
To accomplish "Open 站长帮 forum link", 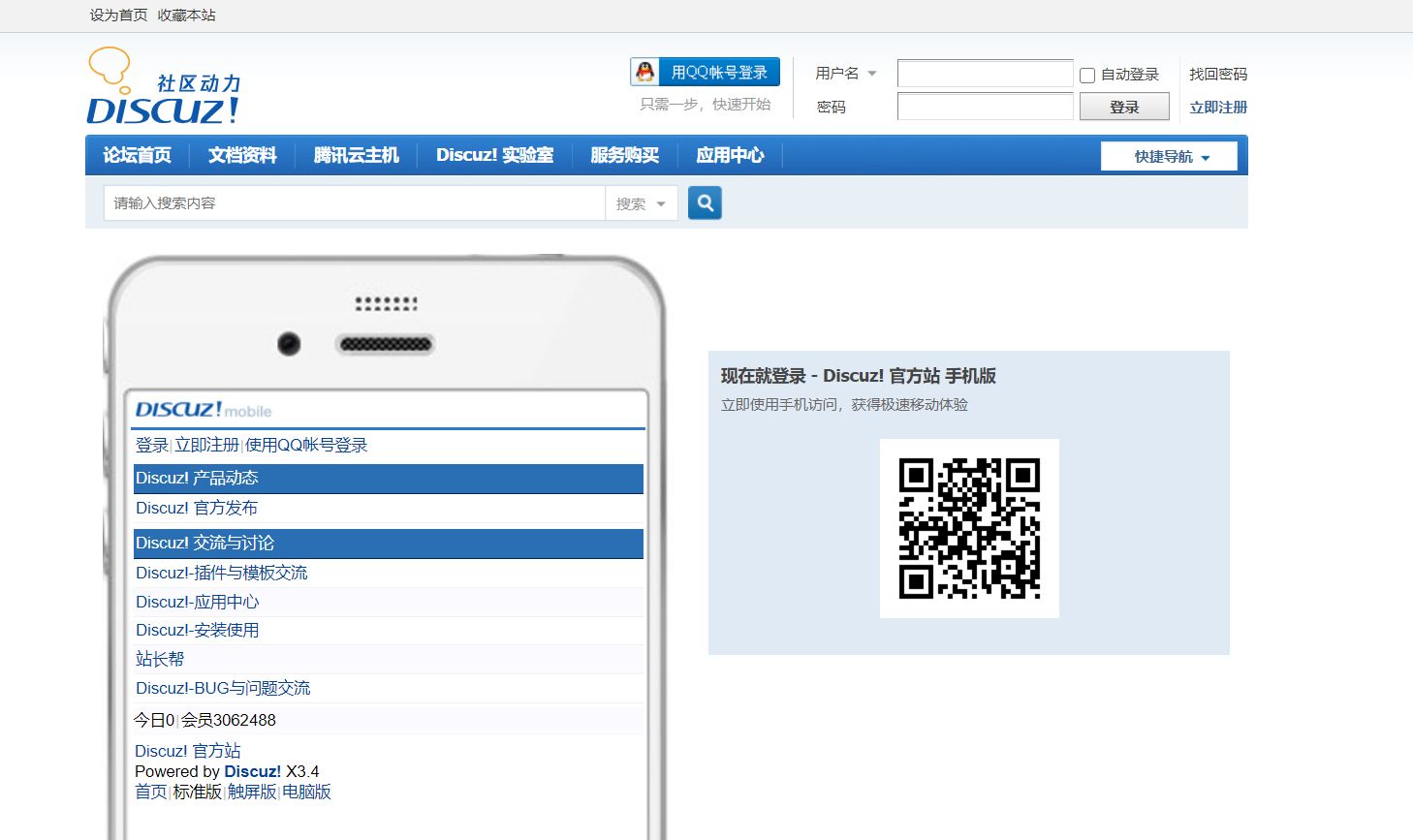I will tap(160, 659).
